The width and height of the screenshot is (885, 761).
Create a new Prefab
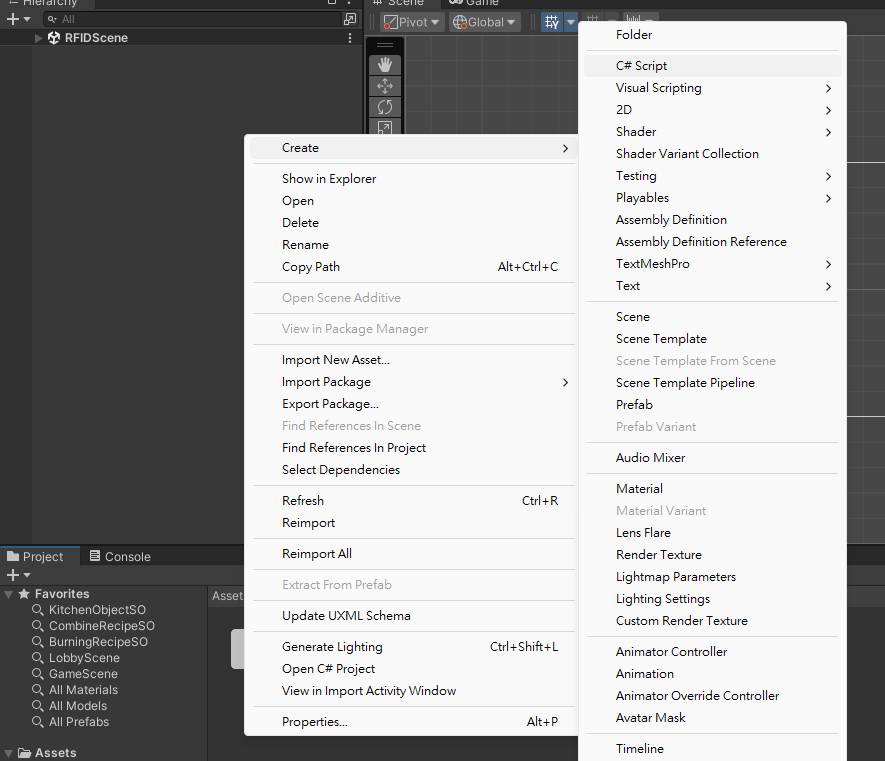coord(712,405)
